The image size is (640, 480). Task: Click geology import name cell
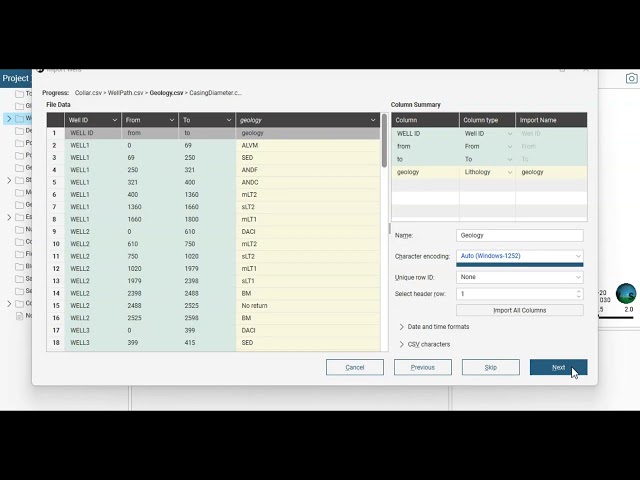click(x=551, y=172)
